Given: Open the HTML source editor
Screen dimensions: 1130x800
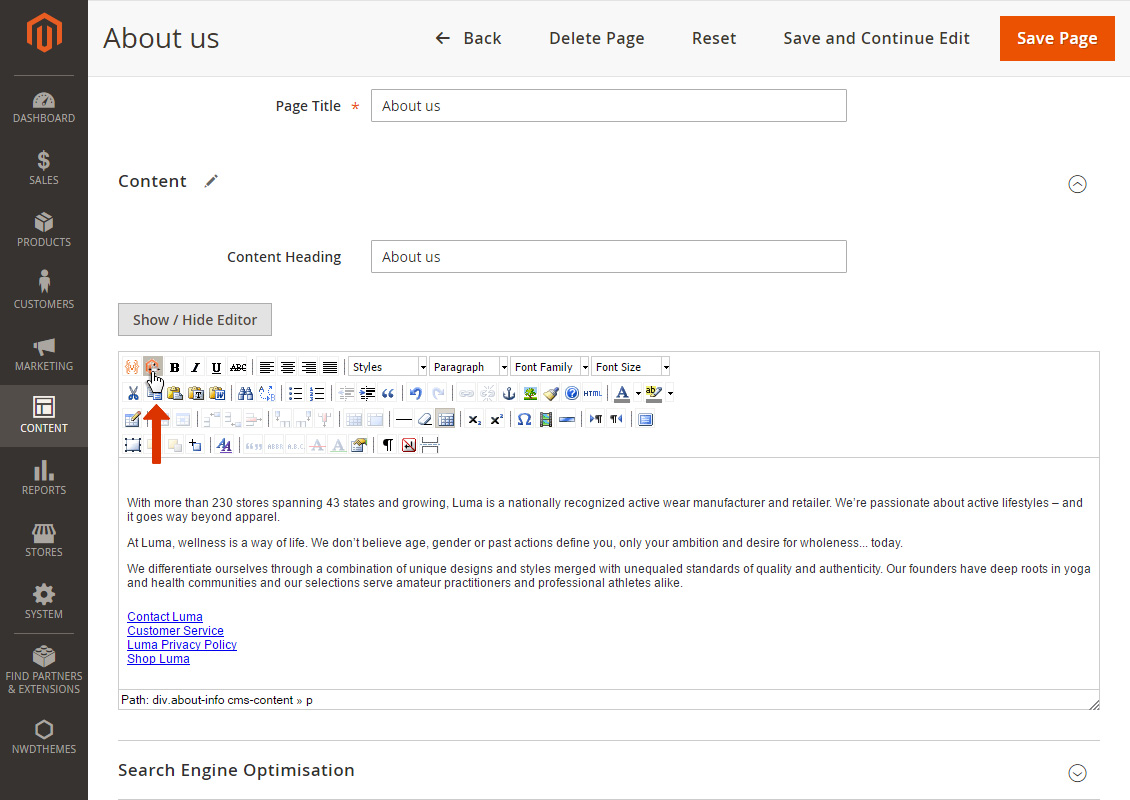Looking at the screenshot, I should [x=592, y=393].
